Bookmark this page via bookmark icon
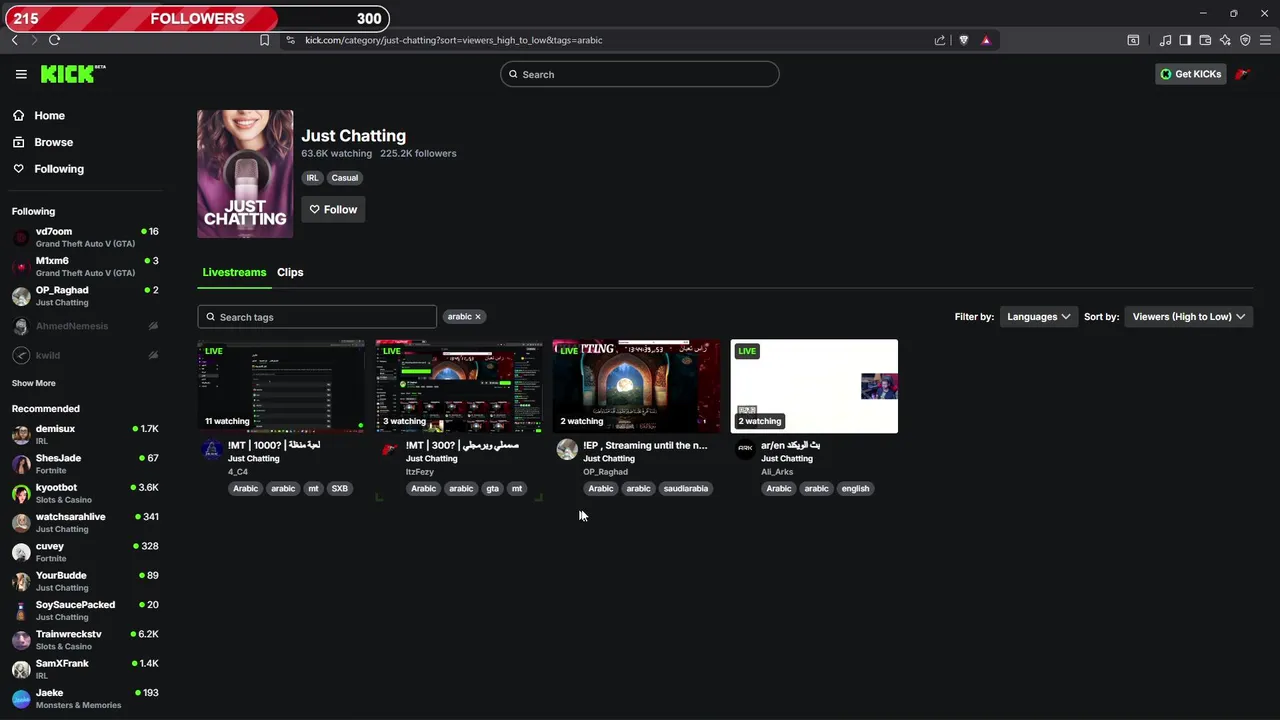The width and height of the screenshot is (1280, 720). [x=264, y=40]
